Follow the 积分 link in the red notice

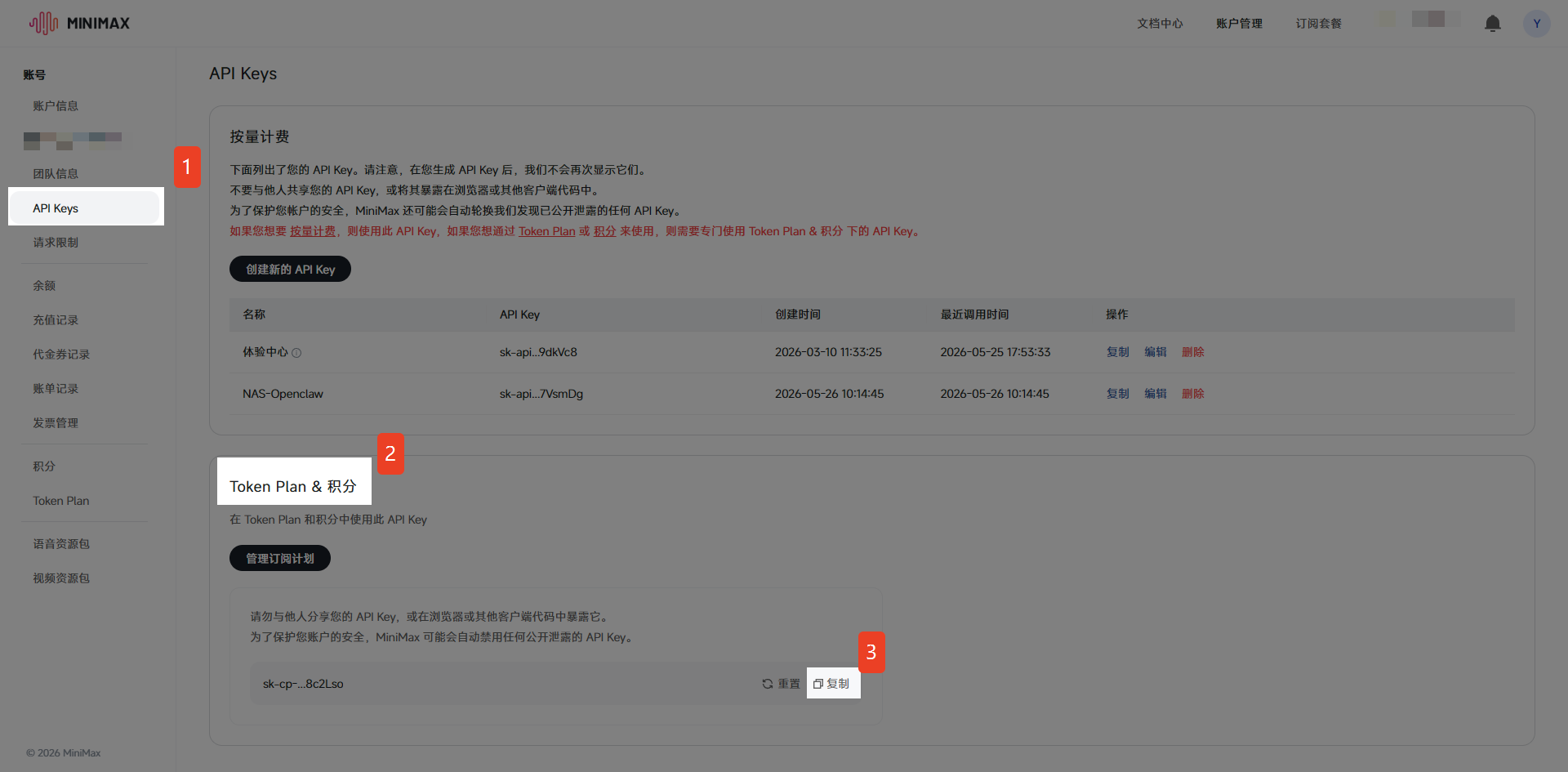tap(604, 231)
